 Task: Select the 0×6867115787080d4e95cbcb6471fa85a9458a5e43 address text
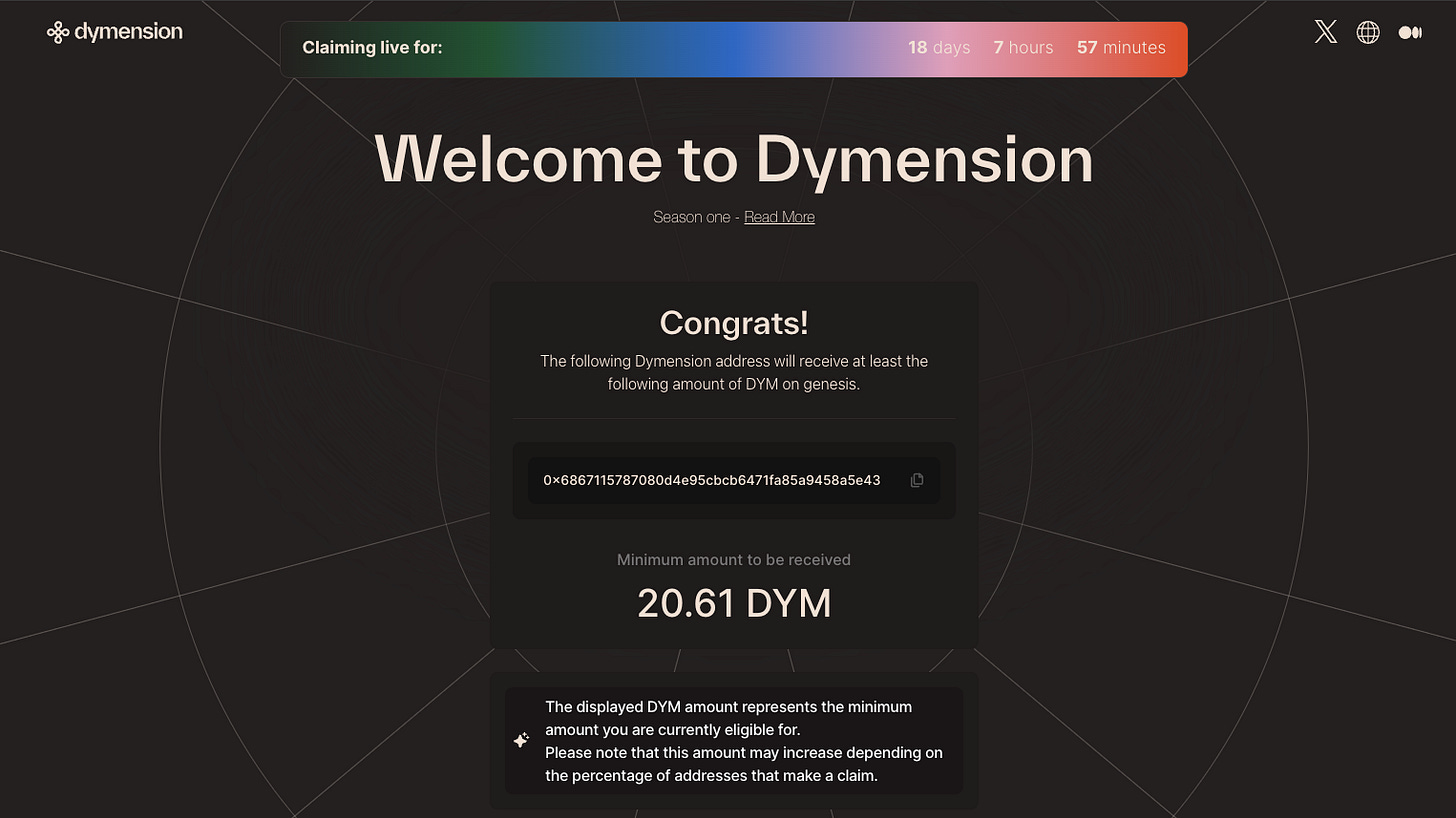[x=712, y=480]
